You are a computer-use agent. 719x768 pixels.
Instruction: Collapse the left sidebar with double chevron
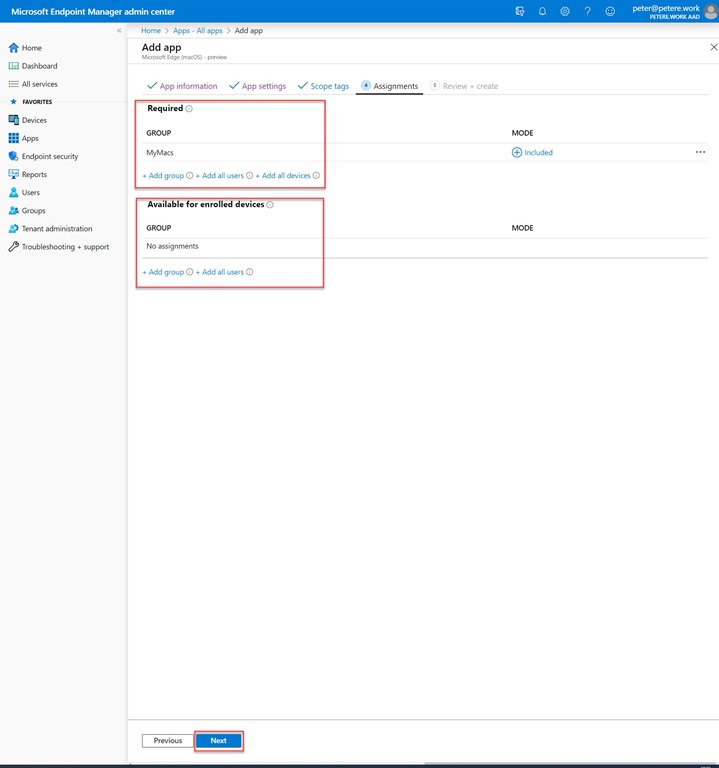point(119,31)
